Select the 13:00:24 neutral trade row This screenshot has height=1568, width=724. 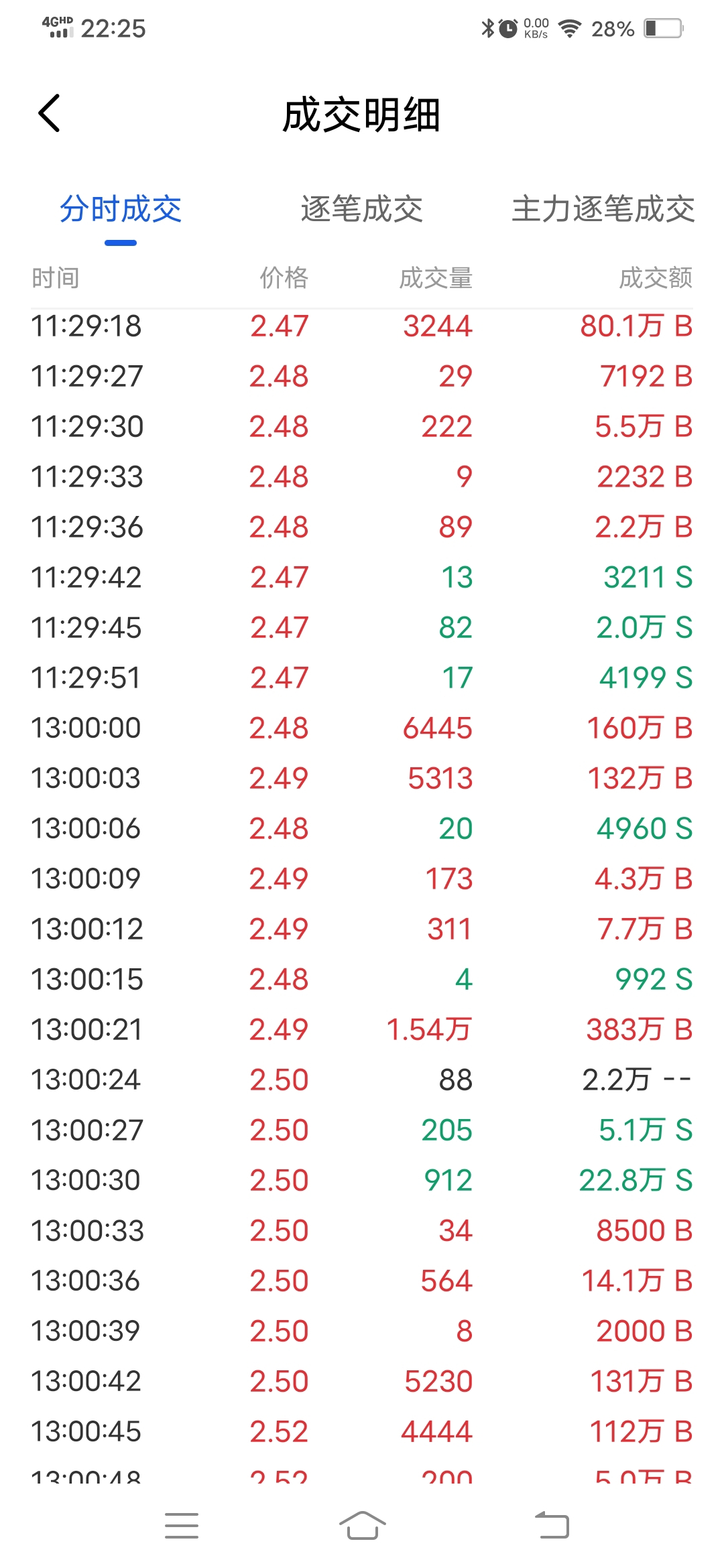(x=362, y=1080)
